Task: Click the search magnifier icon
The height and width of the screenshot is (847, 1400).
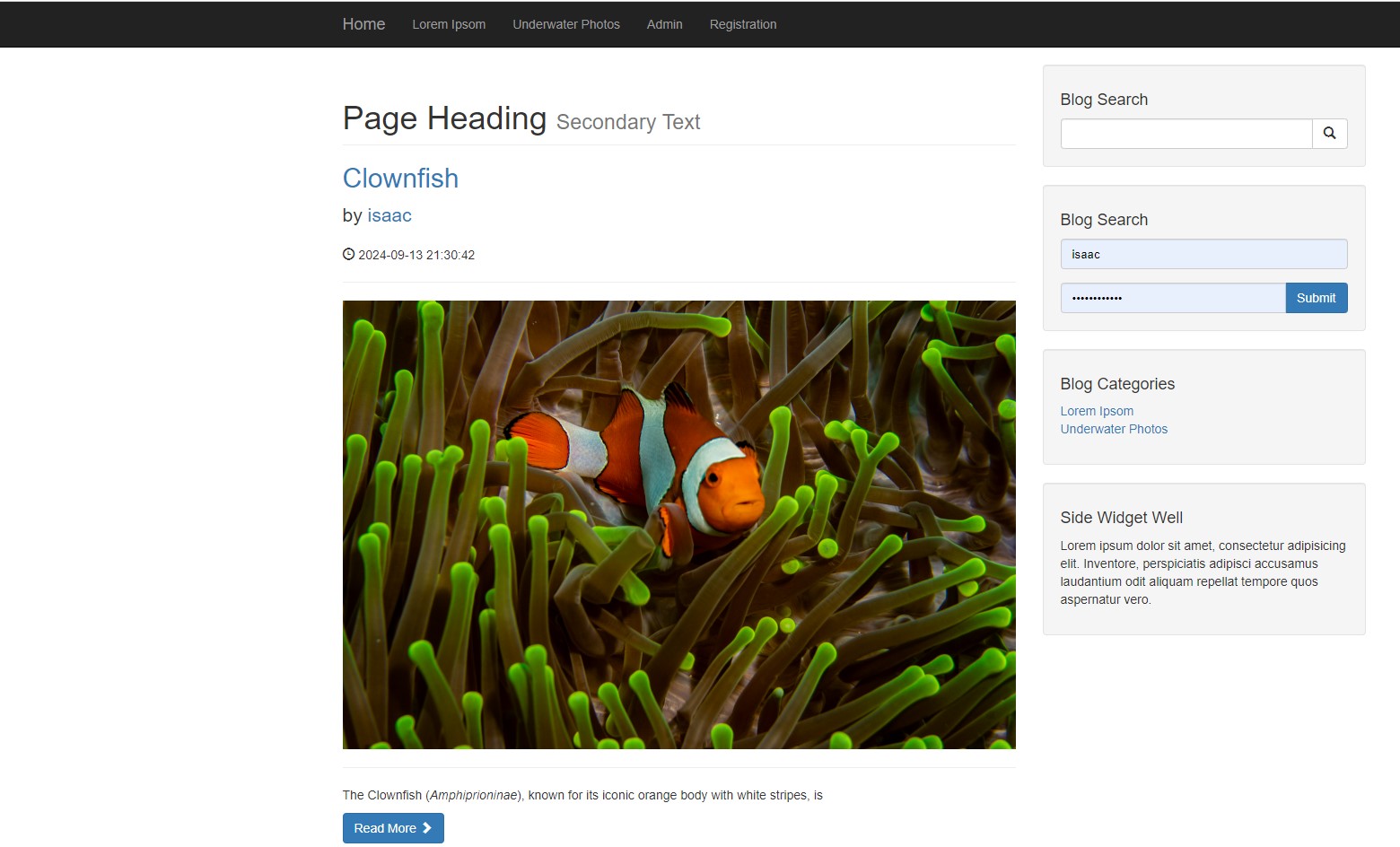Action: (x=1330, y=133)
